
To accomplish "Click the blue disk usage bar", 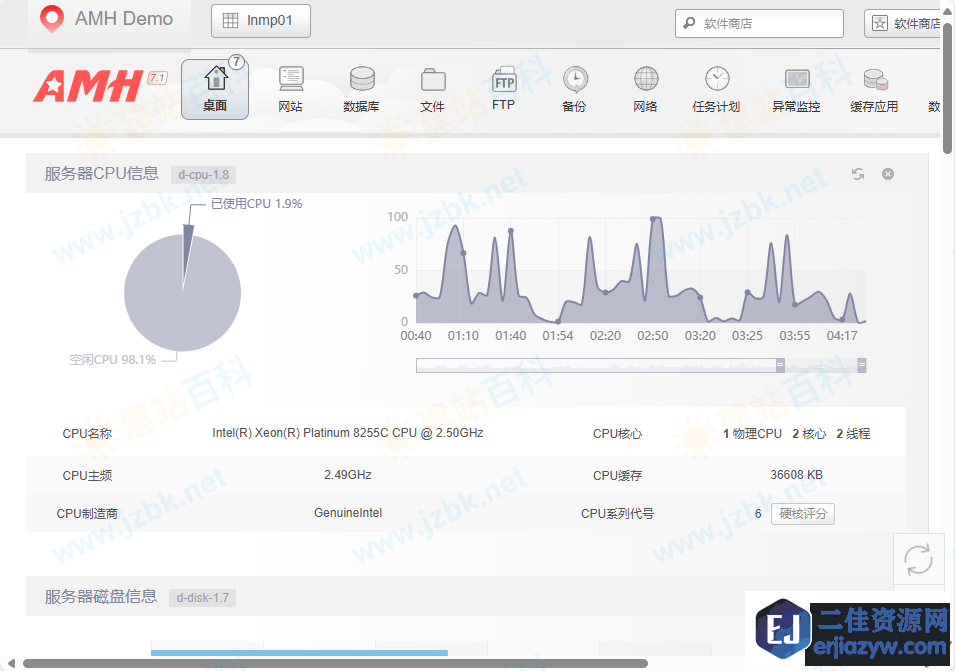I will click(x=299, y=653).
